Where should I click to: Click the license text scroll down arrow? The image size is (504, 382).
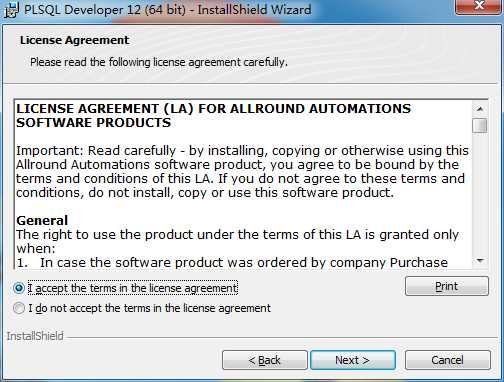point(480,261)
